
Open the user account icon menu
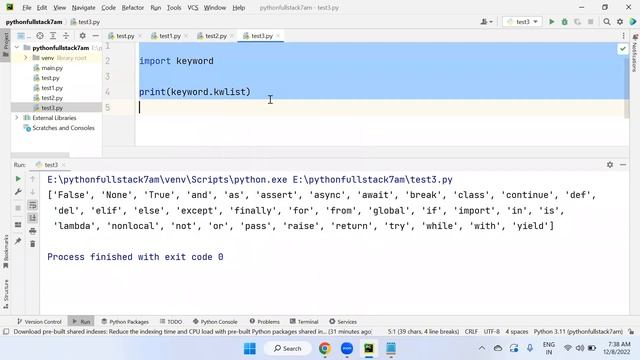click(x=486, y=22)
